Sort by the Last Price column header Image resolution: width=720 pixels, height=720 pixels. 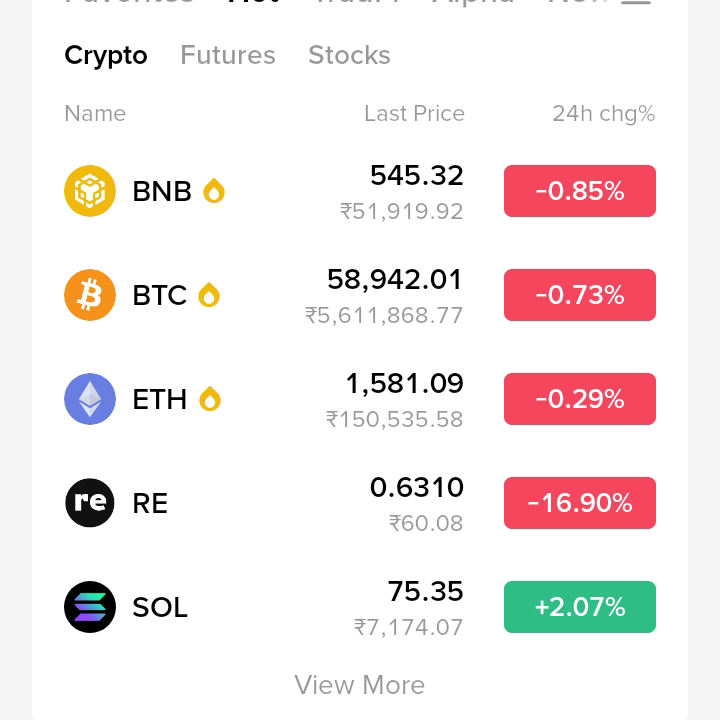[x=414, y=113]
